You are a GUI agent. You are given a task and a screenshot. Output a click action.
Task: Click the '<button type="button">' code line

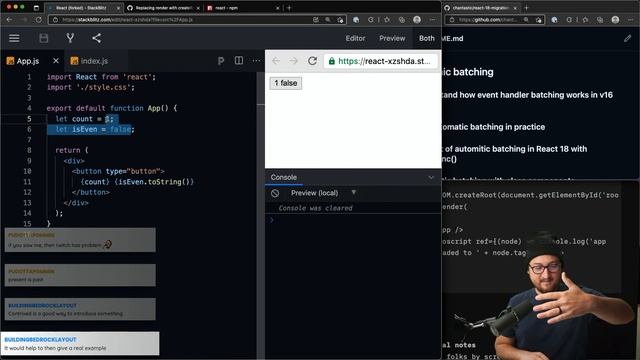[x=118, y=171]
